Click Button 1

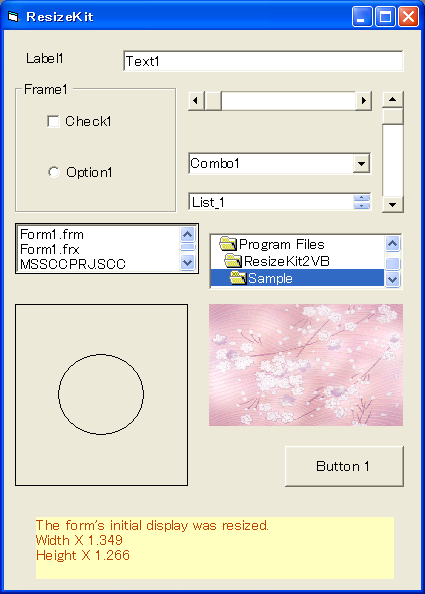pos(344,466)
